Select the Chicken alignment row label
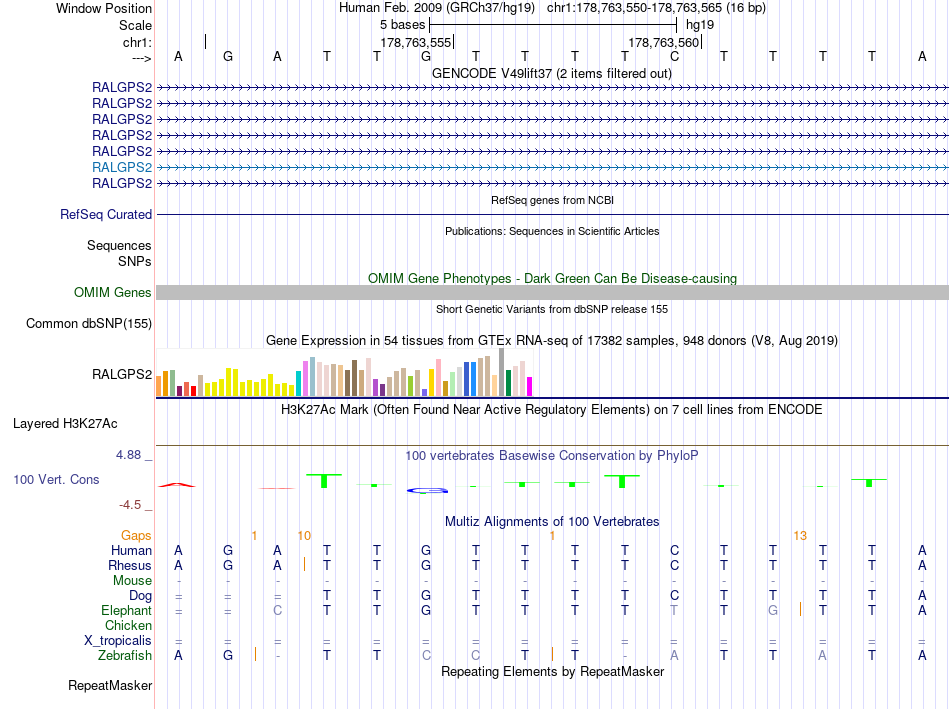The width and height of the screenshot is (950, 709). click(x=128, y=625)
